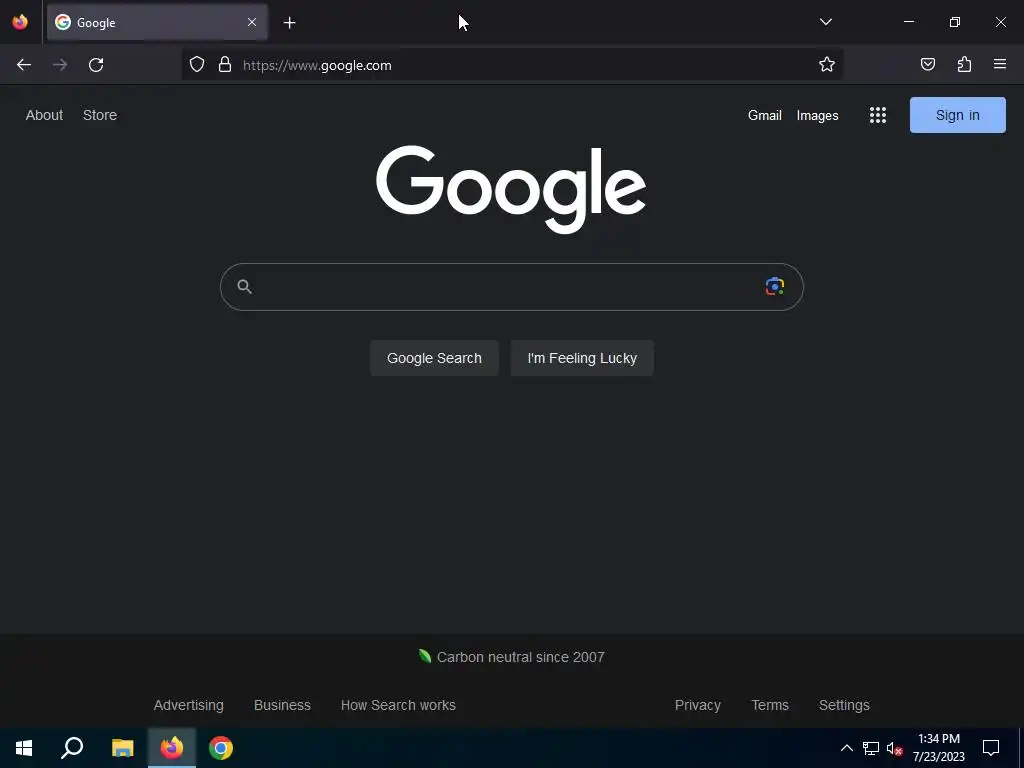Click the Firefox taskbar icon

pos(172,748)
